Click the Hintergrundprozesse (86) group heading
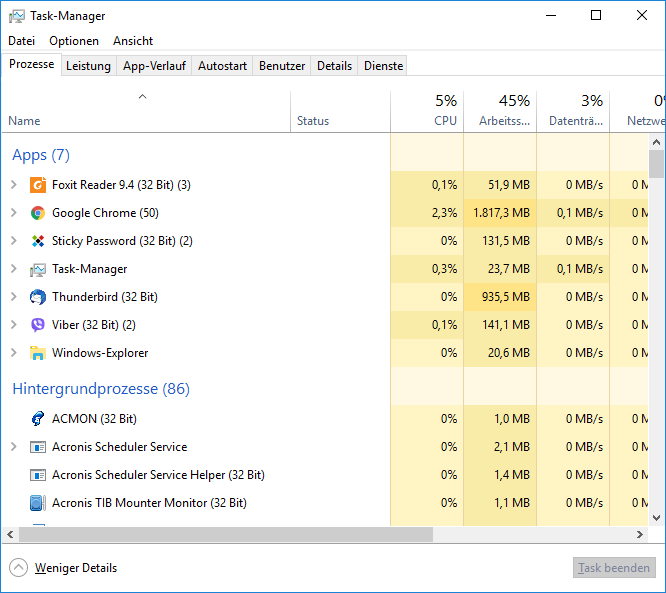The width and height of the screenshot is (666, 593). pyautogui.click(x=101, y=389)
